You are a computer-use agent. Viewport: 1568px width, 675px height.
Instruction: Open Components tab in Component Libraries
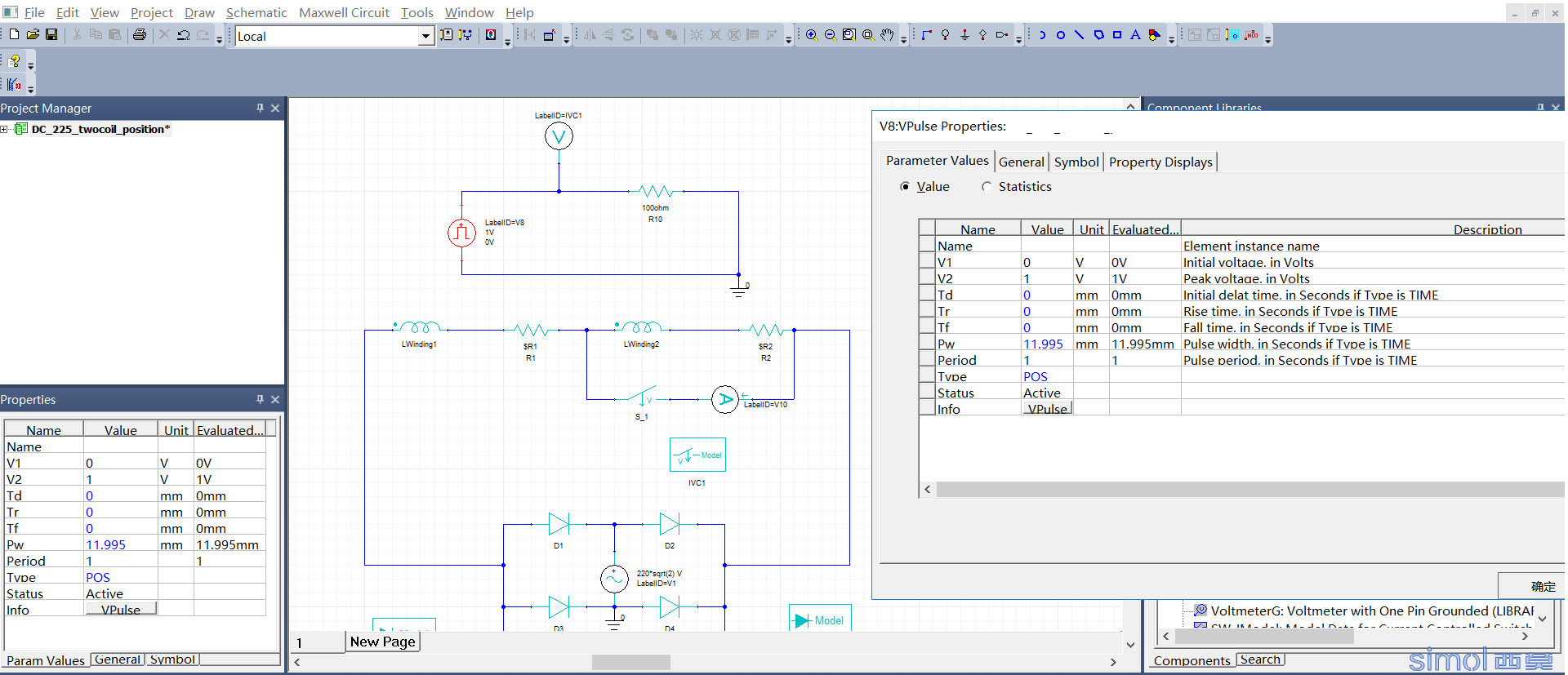(1192, 660)
